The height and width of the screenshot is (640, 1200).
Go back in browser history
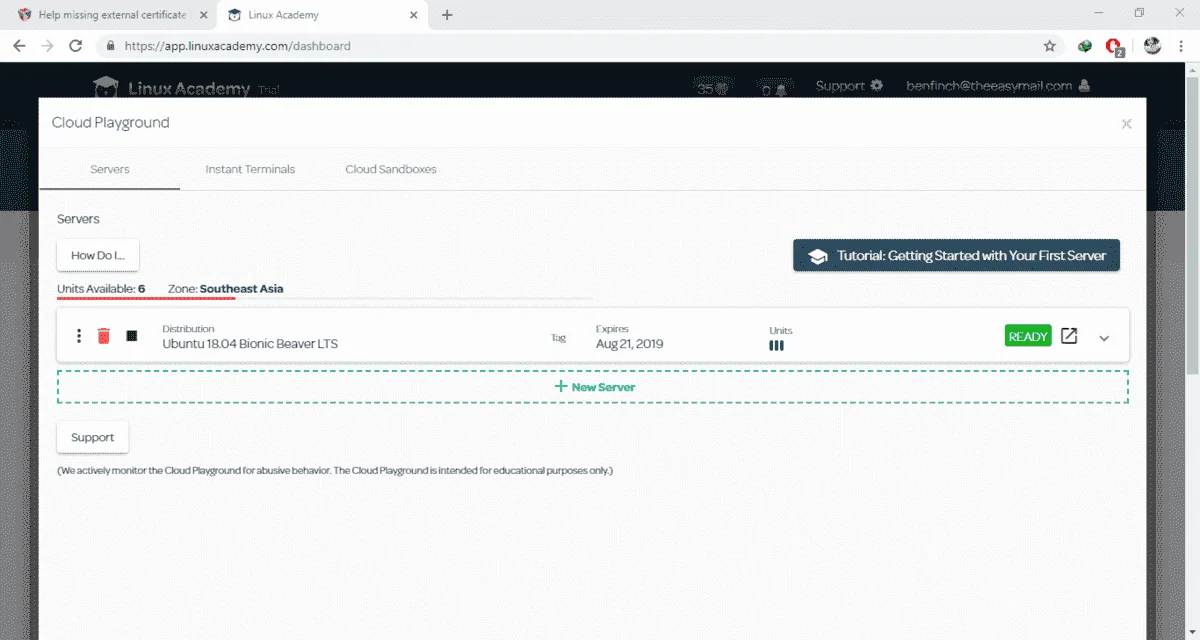20,46
